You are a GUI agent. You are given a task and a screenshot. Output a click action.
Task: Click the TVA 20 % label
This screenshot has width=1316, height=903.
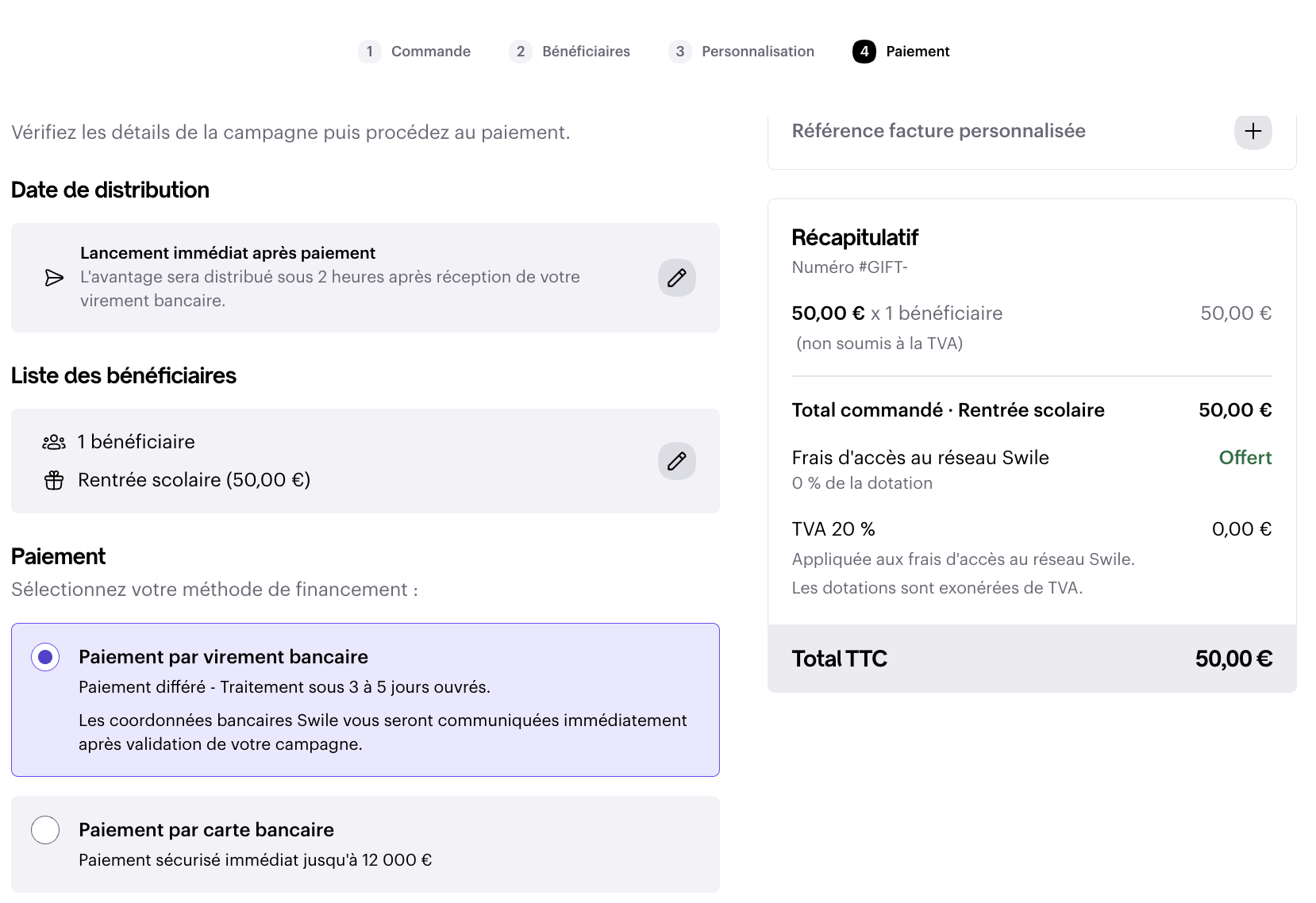click(833, 529)
